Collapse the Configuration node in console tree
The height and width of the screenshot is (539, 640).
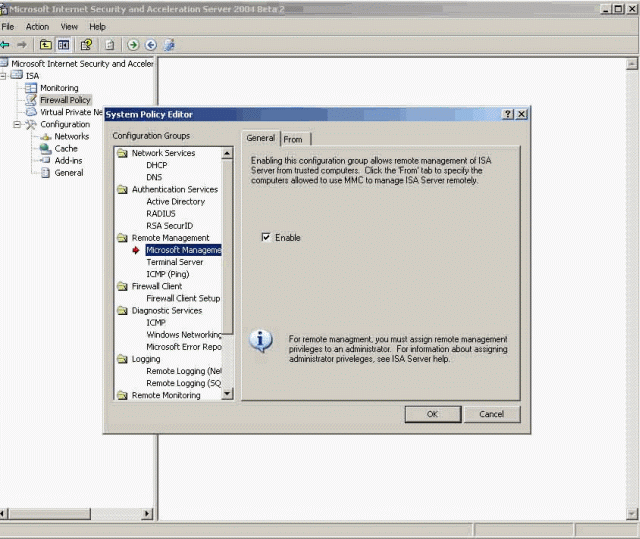[x=17, y=124]
